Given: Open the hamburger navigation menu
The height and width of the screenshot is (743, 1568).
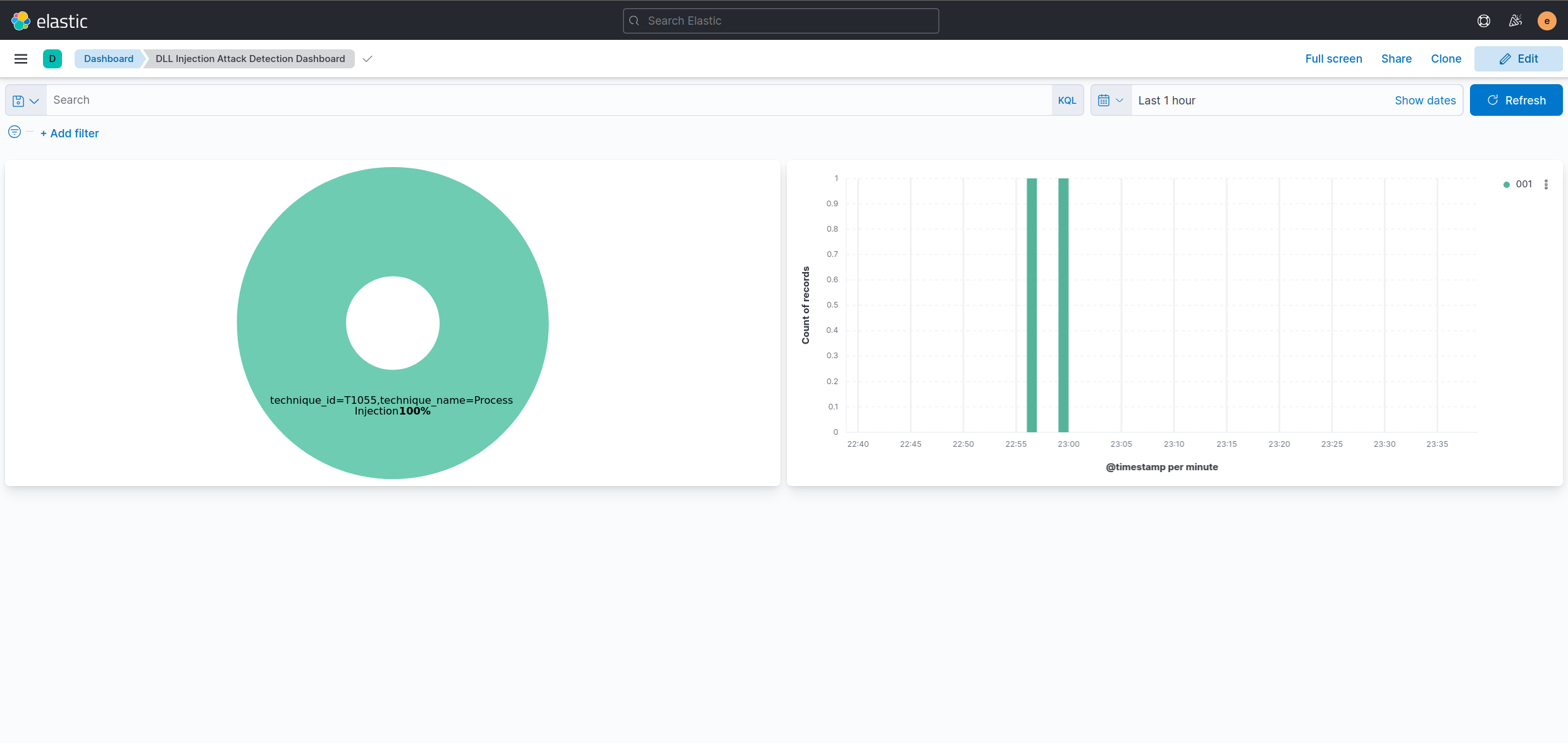Looking at the screenshot, I should 21,59.
